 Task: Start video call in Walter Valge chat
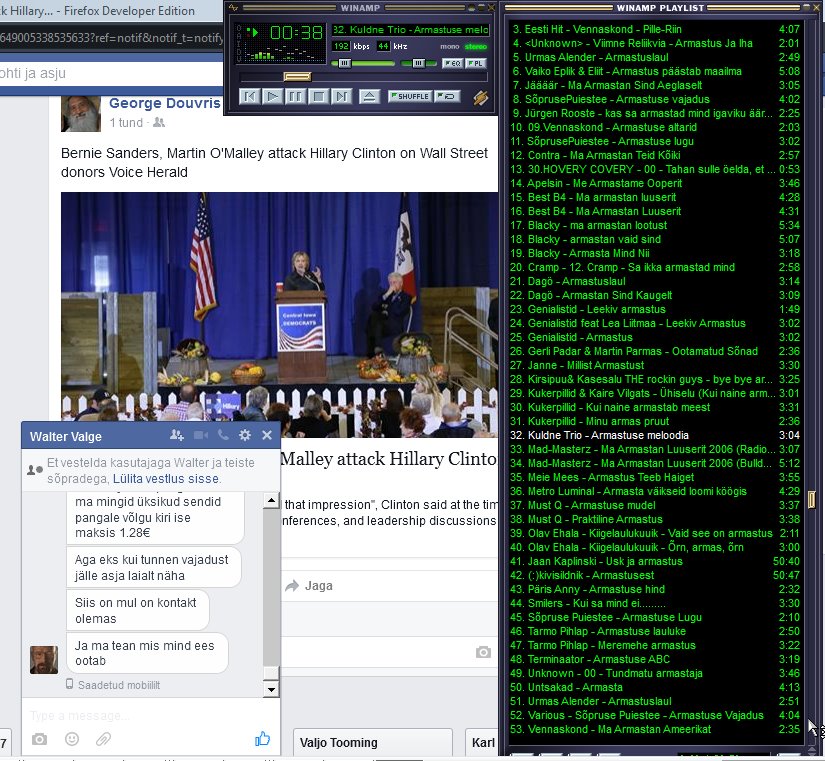tap(201, 435)
